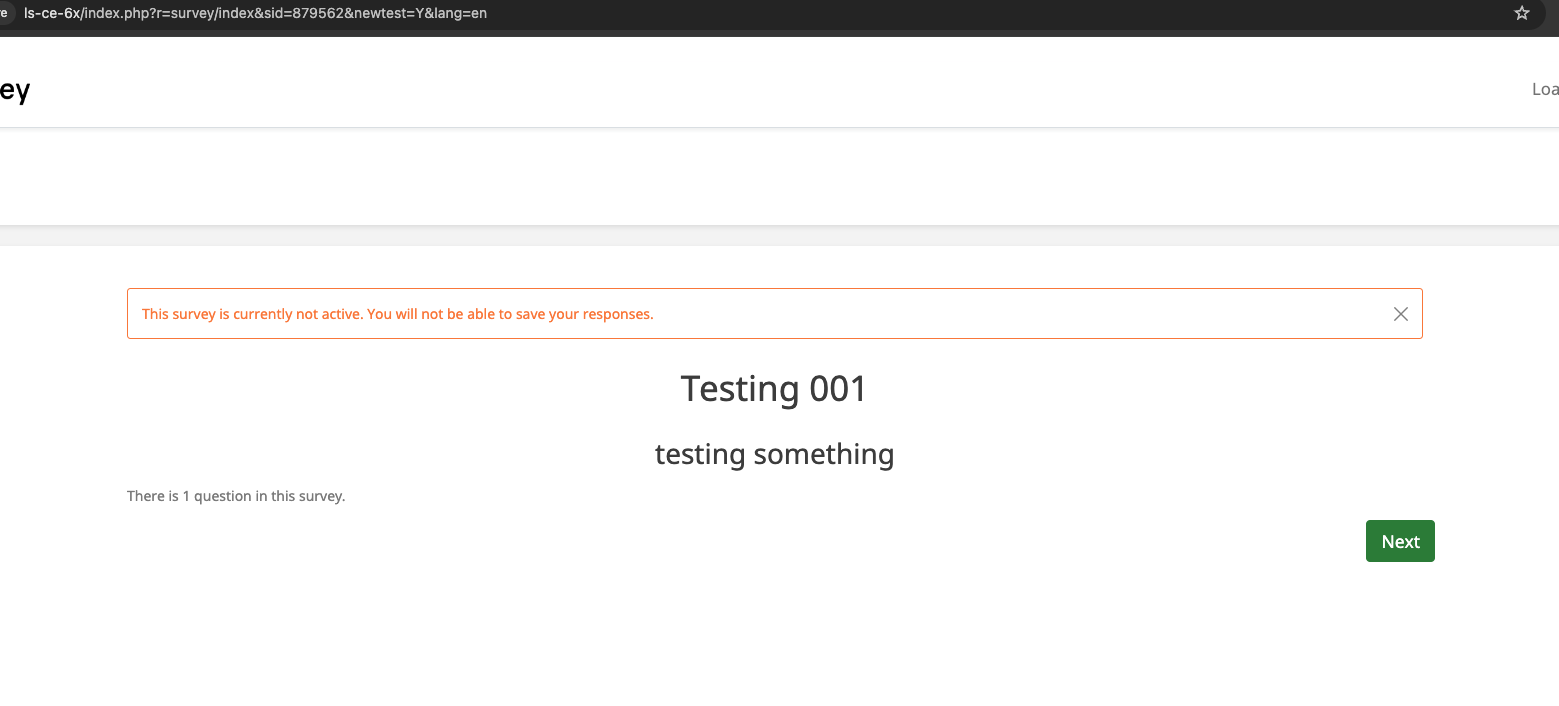Focus the browser address bar
The image size is (1559, 706).
700,14
